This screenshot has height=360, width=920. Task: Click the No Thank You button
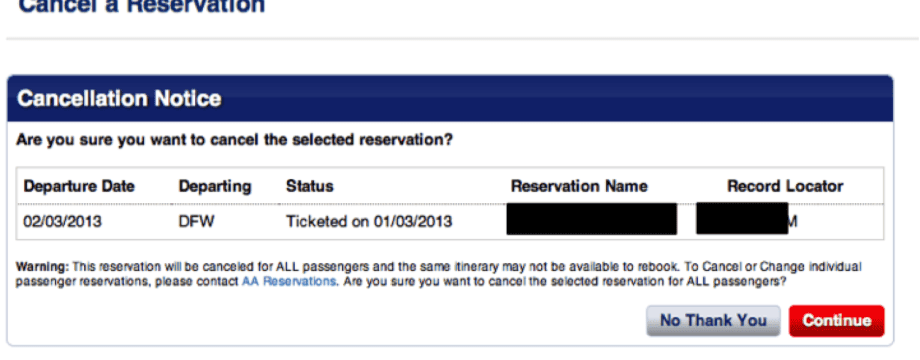(x=713, y=321)
